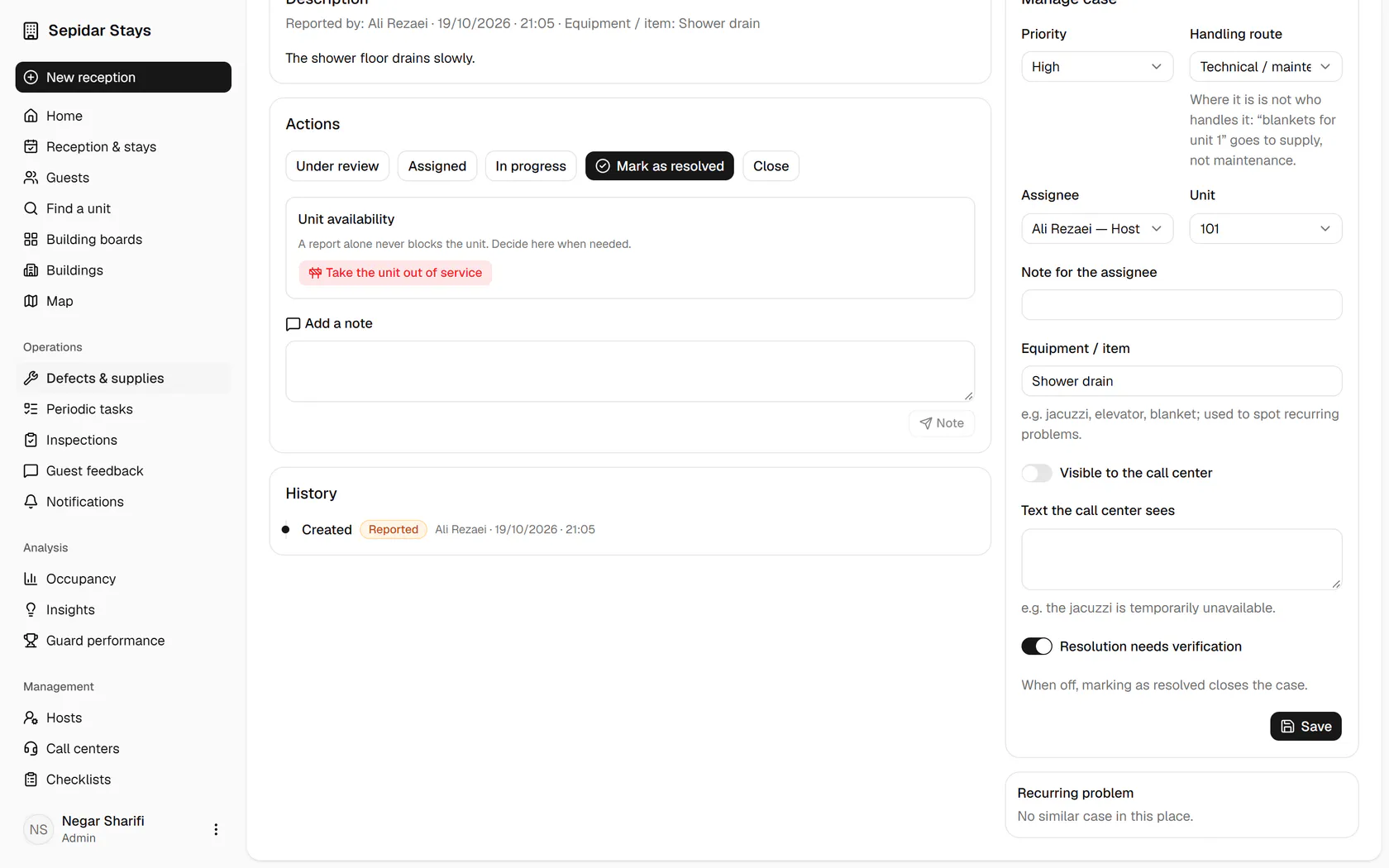Click the Defects & supplies wrench icon

31,378
